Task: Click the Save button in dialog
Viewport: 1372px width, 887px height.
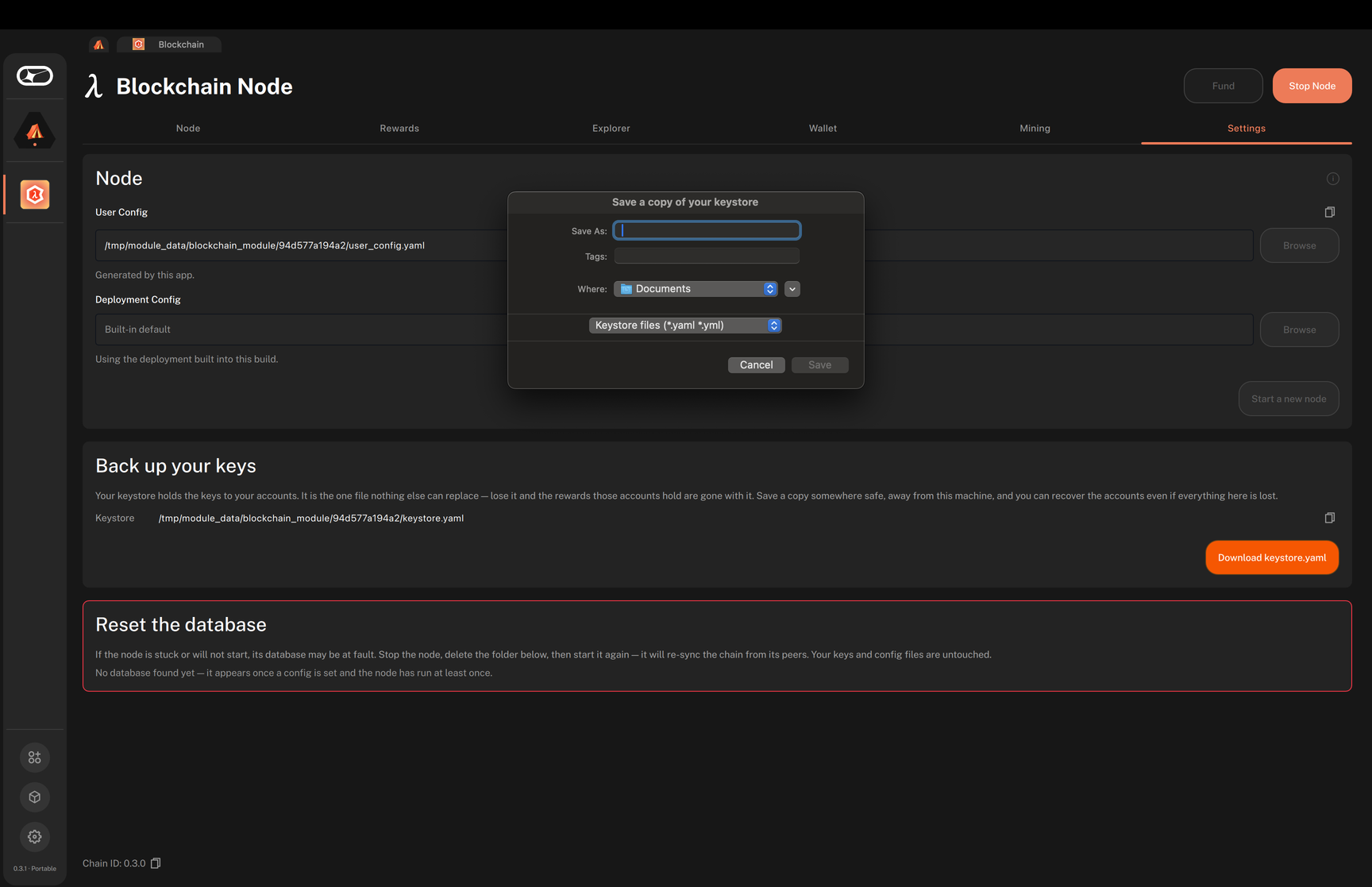Action: [x=820, y=364]
